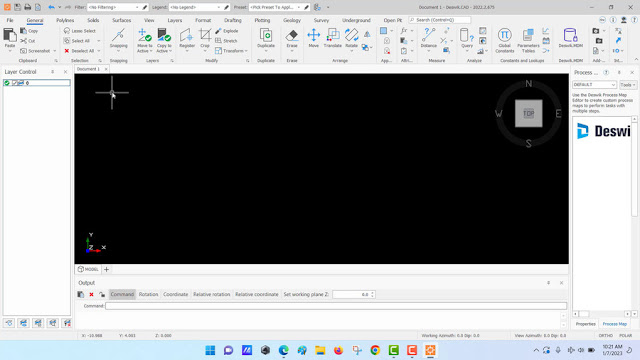Edit the Filter with pencil icon
The height and width of the screenshot is (360, 640).
pyautogui.click(x=144, y=7)
